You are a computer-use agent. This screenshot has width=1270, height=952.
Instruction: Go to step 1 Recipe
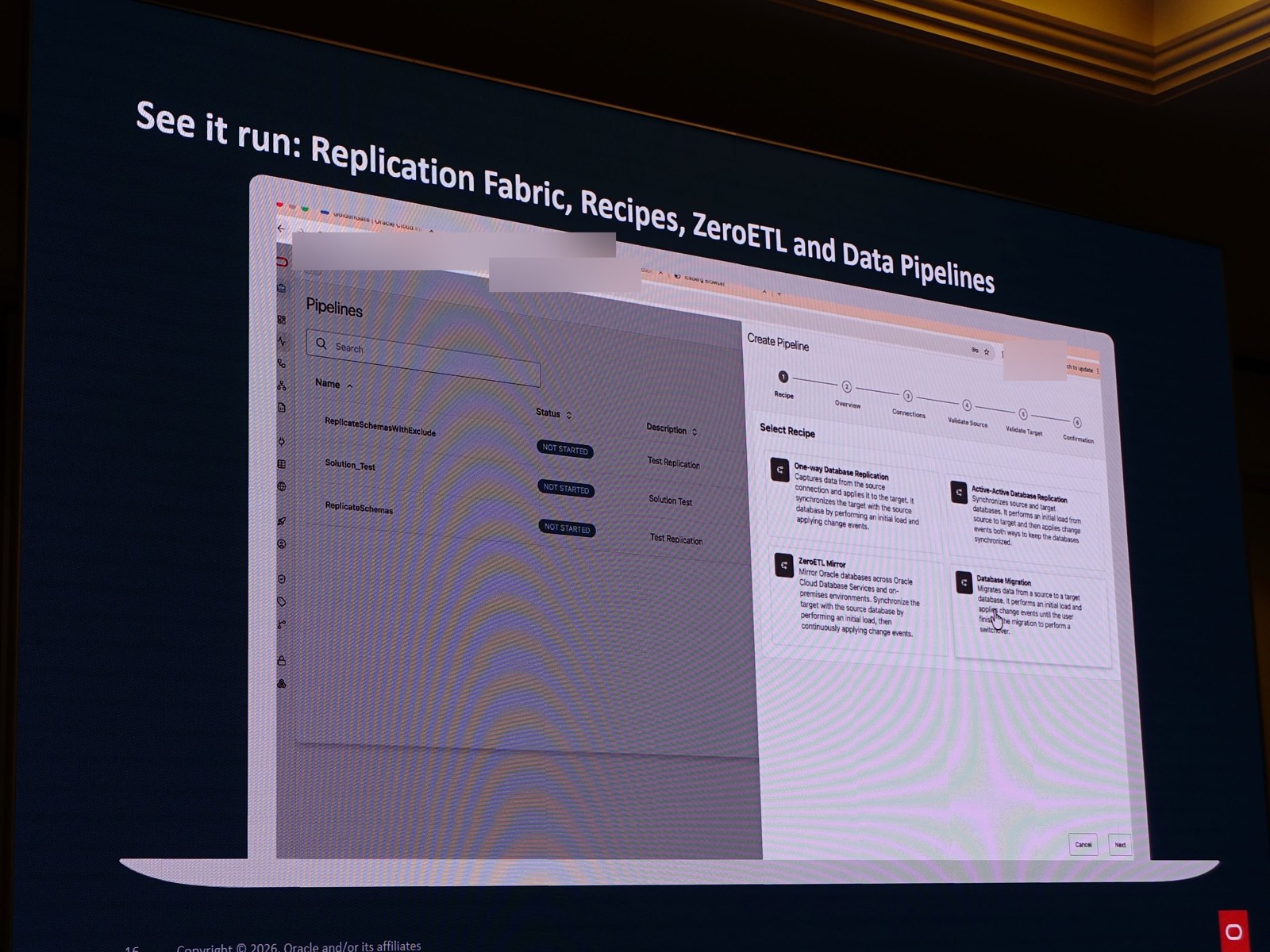click(x=783, y=383)
